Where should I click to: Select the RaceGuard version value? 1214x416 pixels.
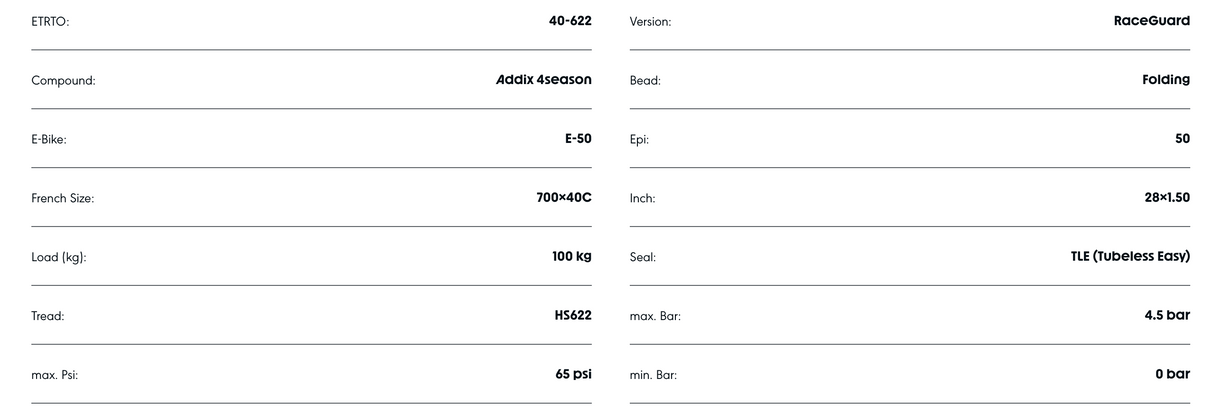(1151, 21)
